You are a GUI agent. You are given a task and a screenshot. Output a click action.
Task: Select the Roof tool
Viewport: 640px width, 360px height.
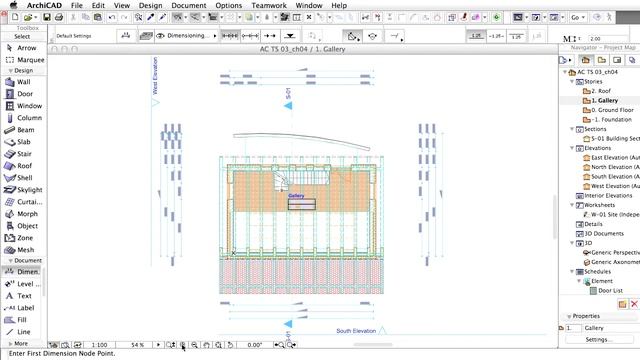coord(23,166)
